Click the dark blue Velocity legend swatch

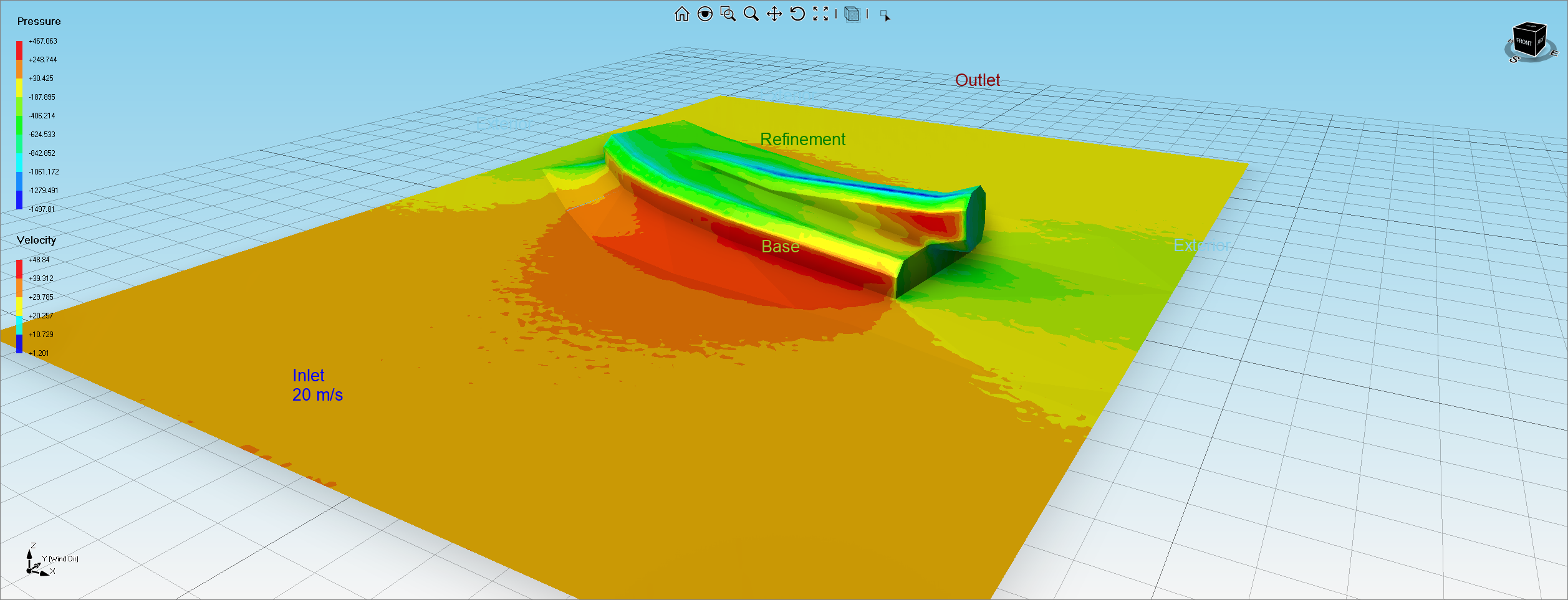19,344
